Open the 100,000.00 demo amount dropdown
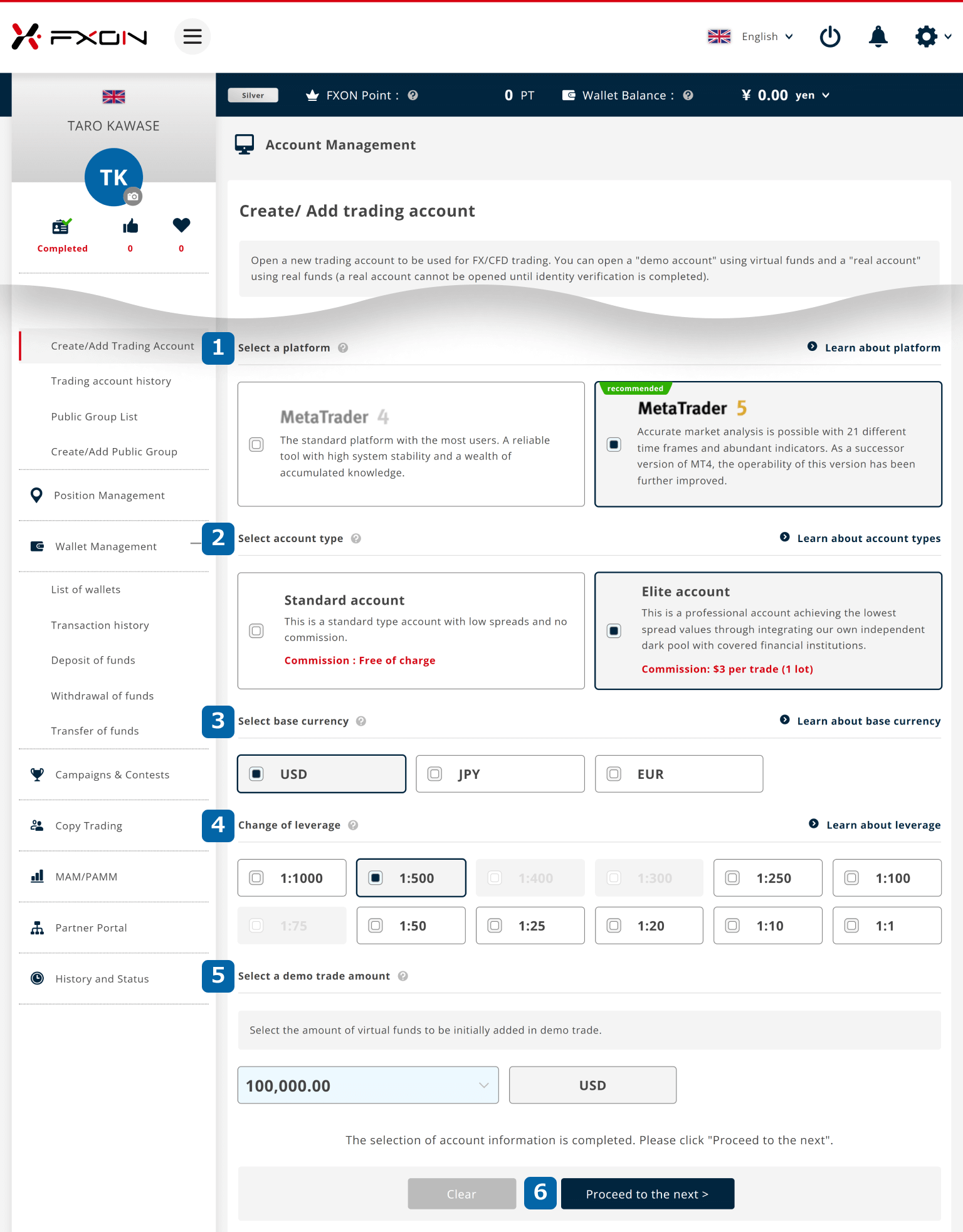Image resolution: width=963 pixels, height=1232 pixels. click(x=368, y=1085)
